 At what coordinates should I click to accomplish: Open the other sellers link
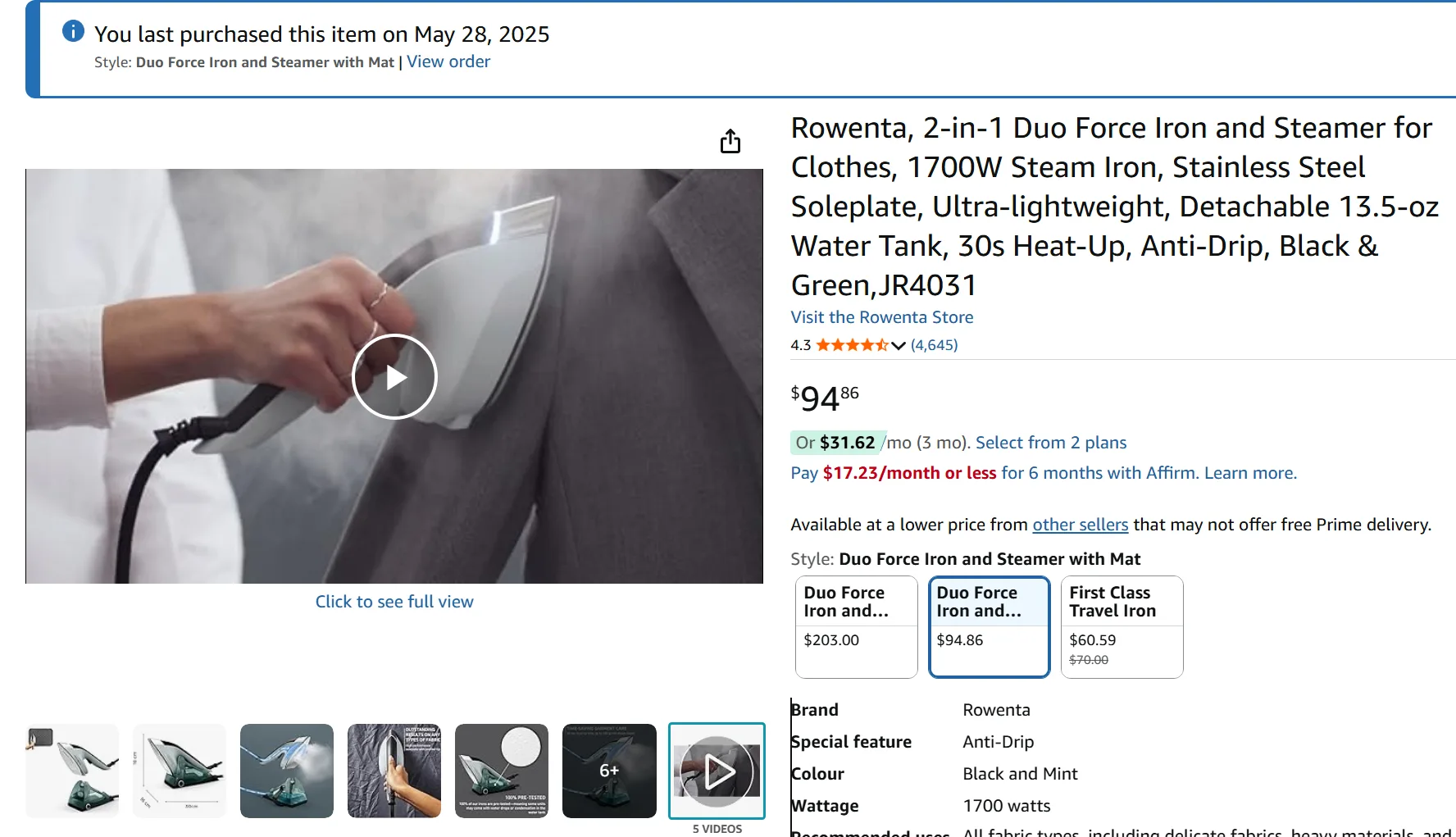[x=1080, y=525]
